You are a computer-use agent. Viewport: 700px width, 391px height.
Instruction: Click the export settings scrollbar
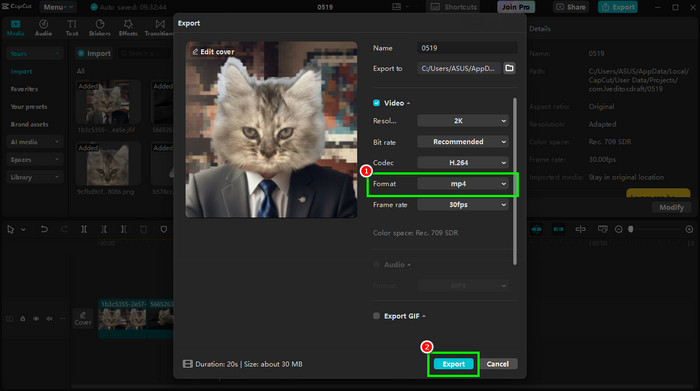(515, 181)
